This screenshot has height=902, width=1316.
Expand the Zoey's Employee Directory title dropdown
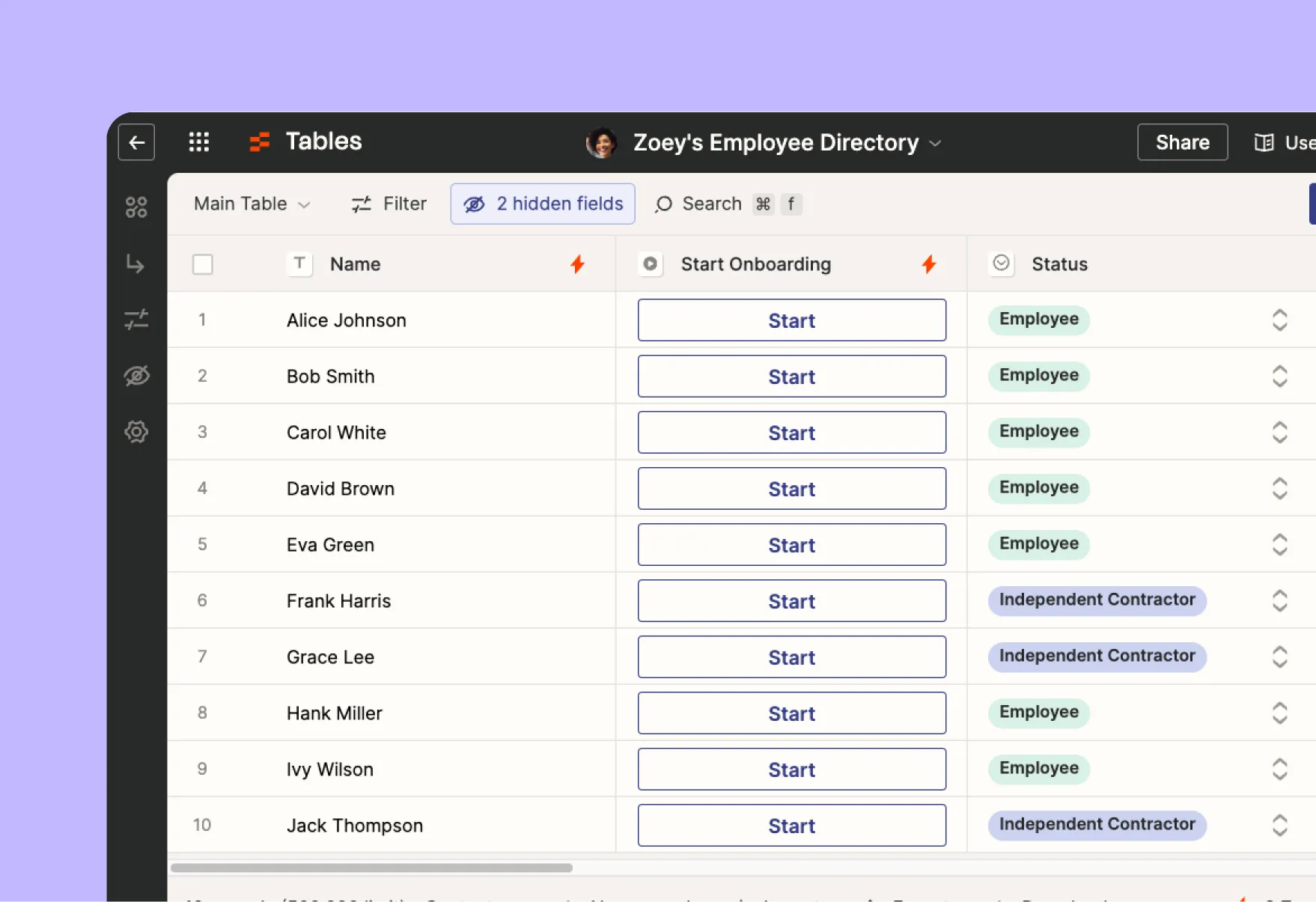935,143
